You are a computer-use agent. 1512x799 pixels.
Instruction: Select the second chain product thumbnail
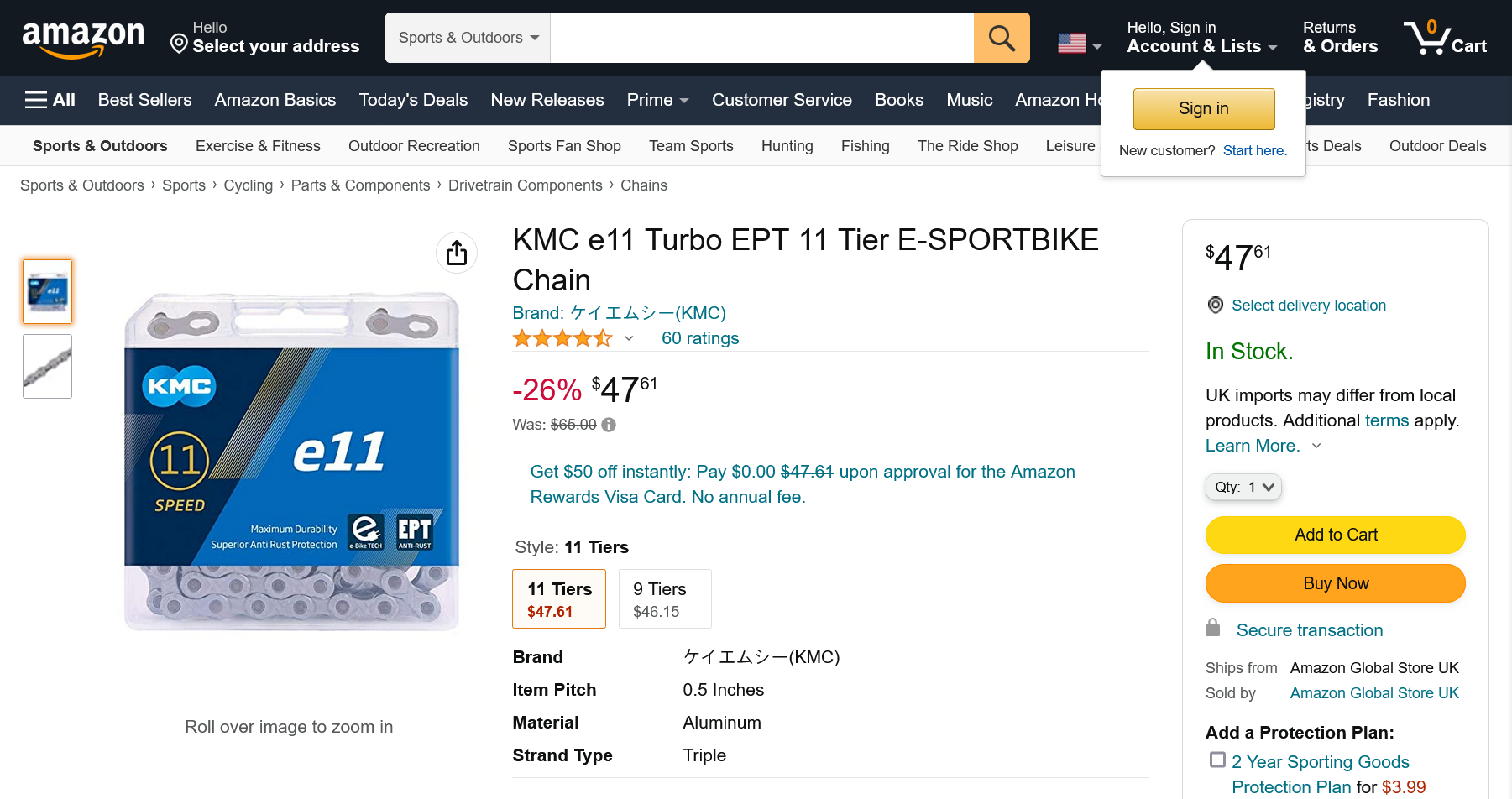[x=48, y=367]
